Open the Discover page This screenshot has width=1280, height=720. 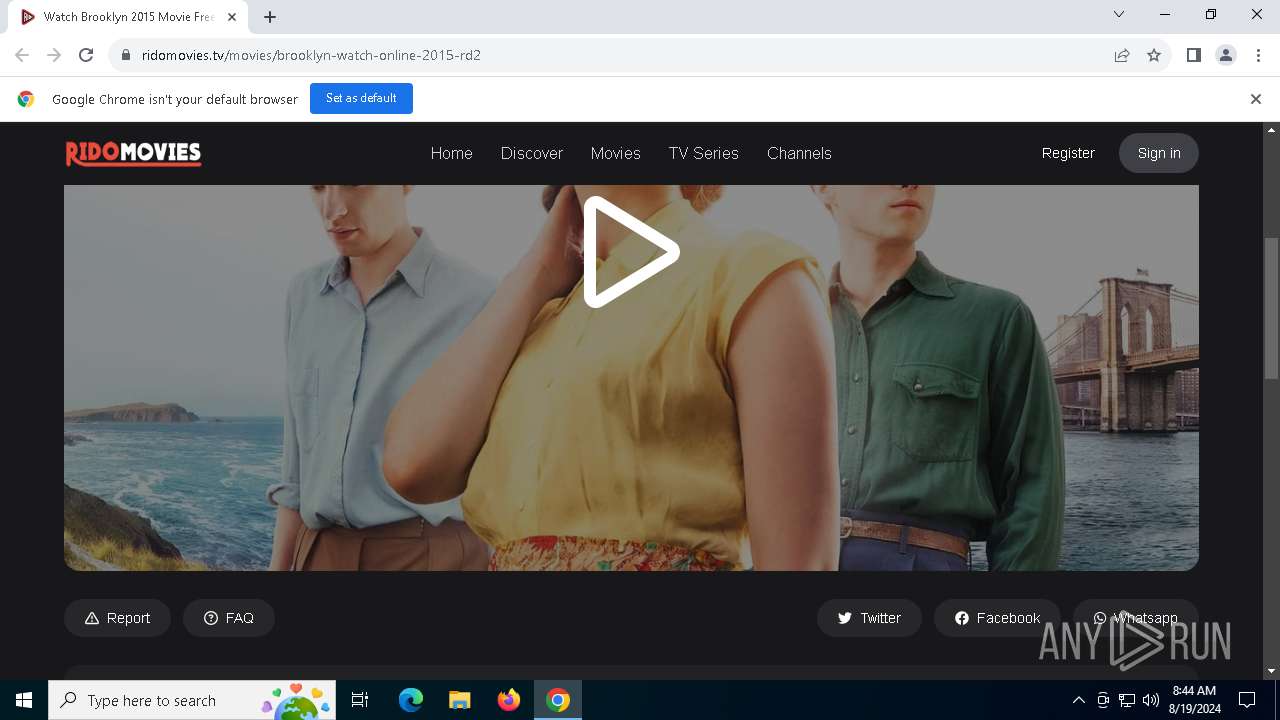pos(531,153)
